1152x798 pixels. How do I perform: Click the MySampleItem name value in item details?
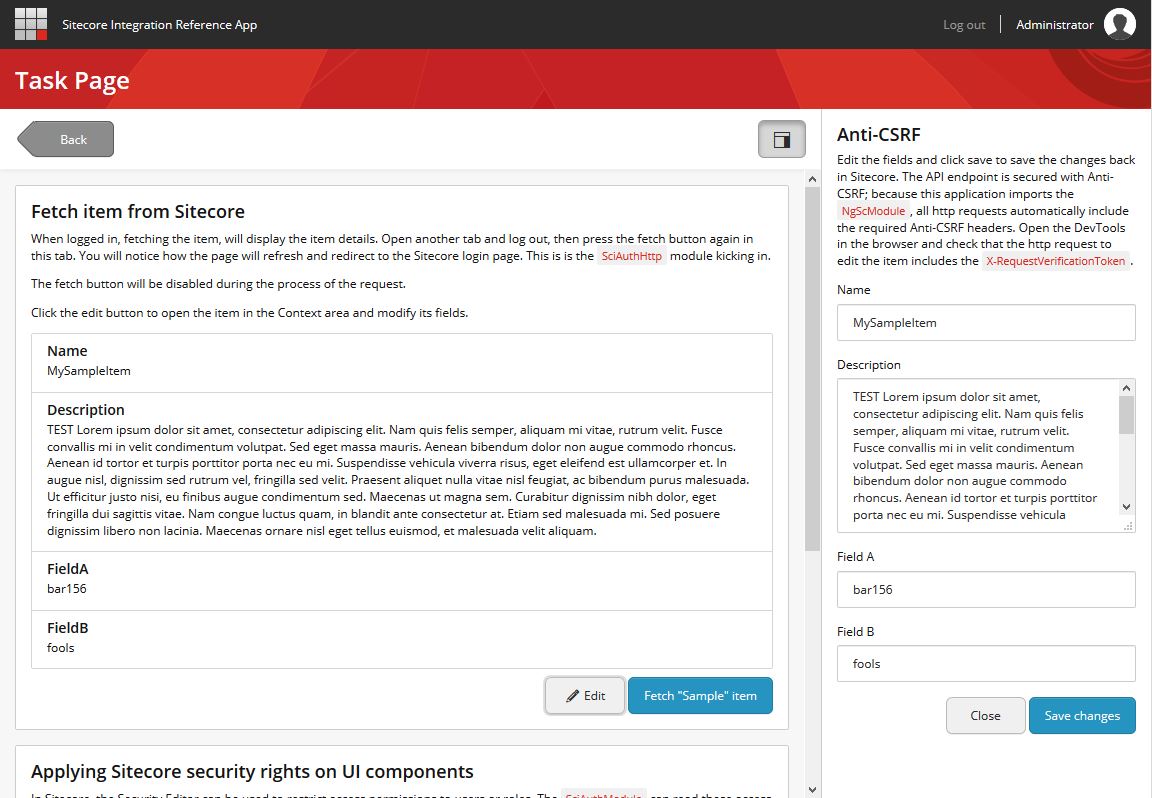[89, 371]
